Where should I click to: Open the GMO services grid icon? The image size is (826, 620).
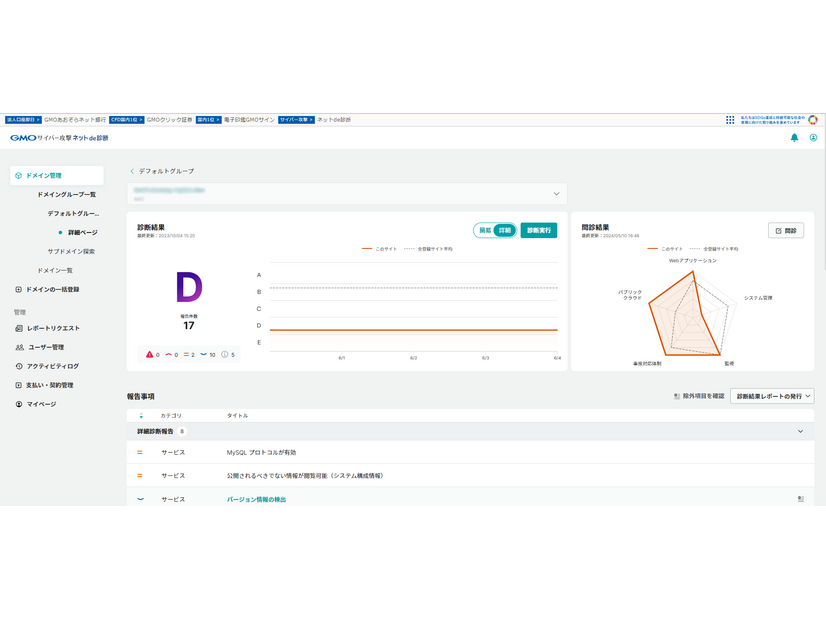730,120
